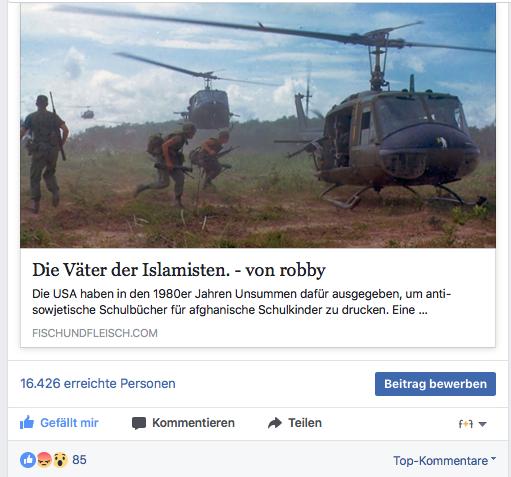Click the Teilen label
Viewport: 511px width, 477px height.
[305, 423]
